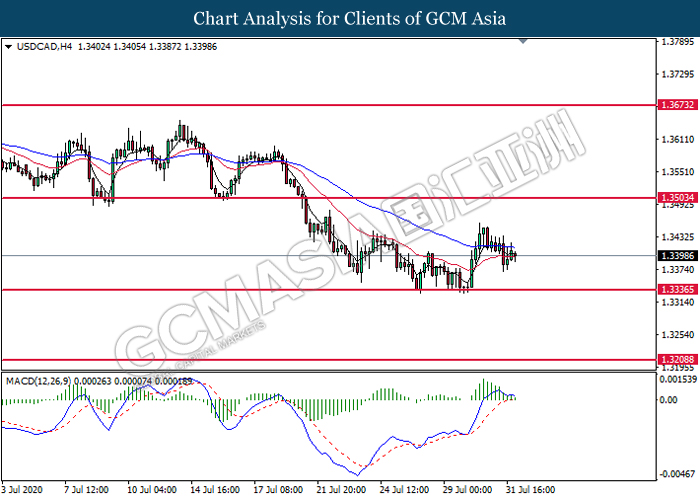Image resolution: width=700 pixels, height=500 pixels.
Task: Click the current price label 1.33986
Action: (677, 256)
